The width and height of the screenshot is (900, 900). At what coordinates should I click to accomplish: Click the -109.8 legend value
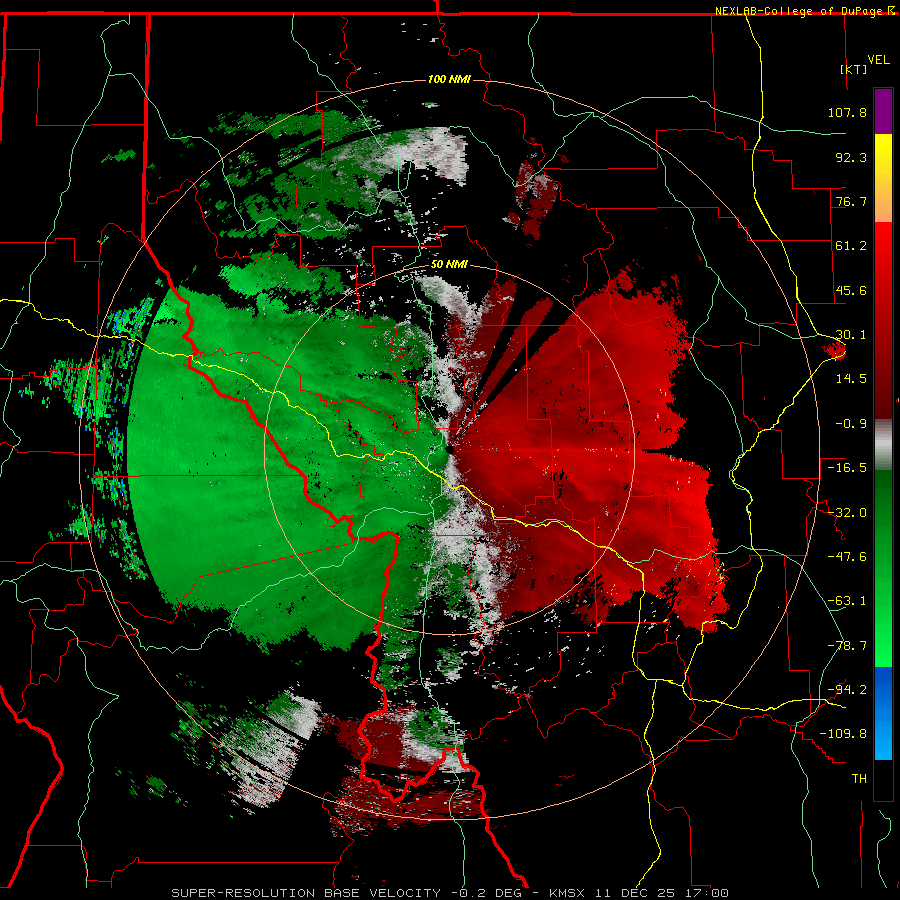(843, 734)
